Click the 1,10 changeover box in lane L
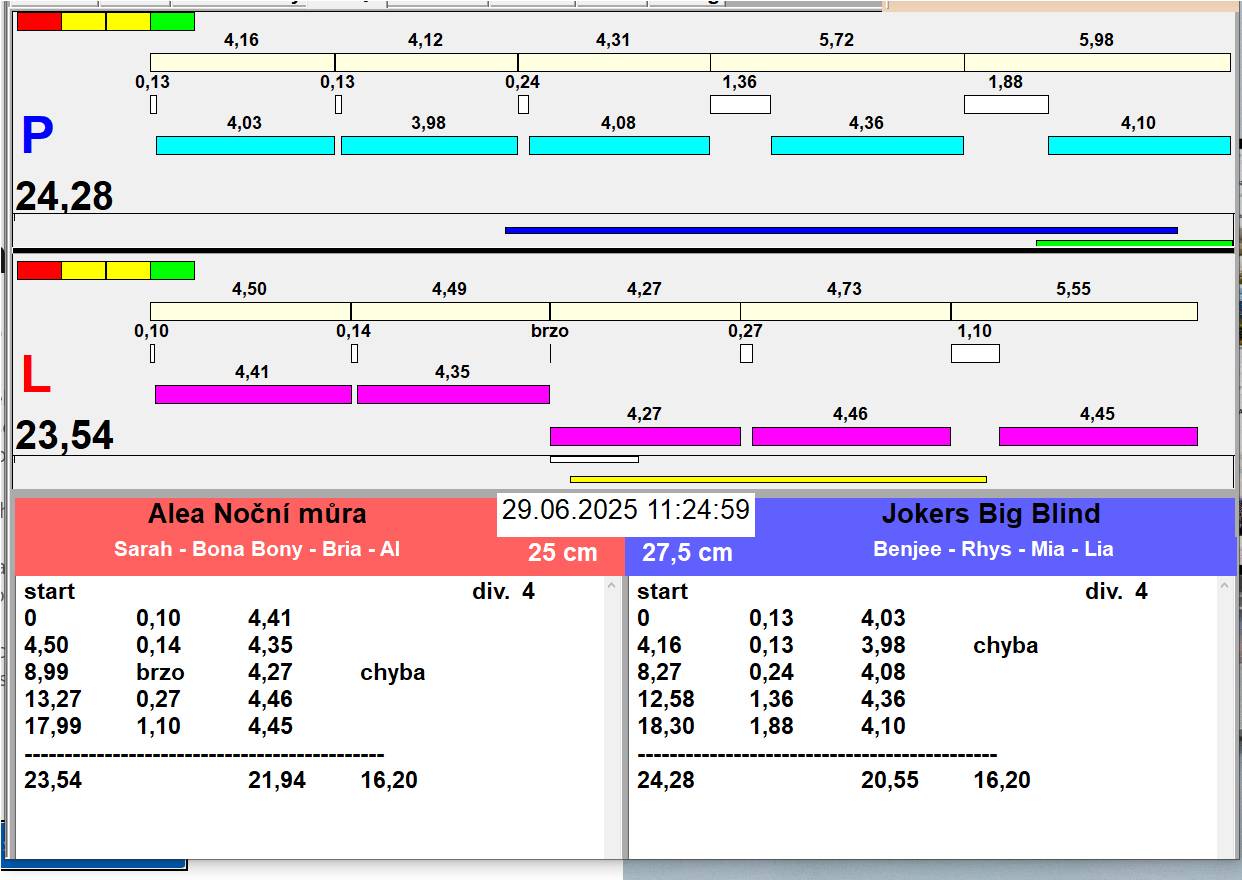Screen dimensions: 1242x880 point(974,353)
